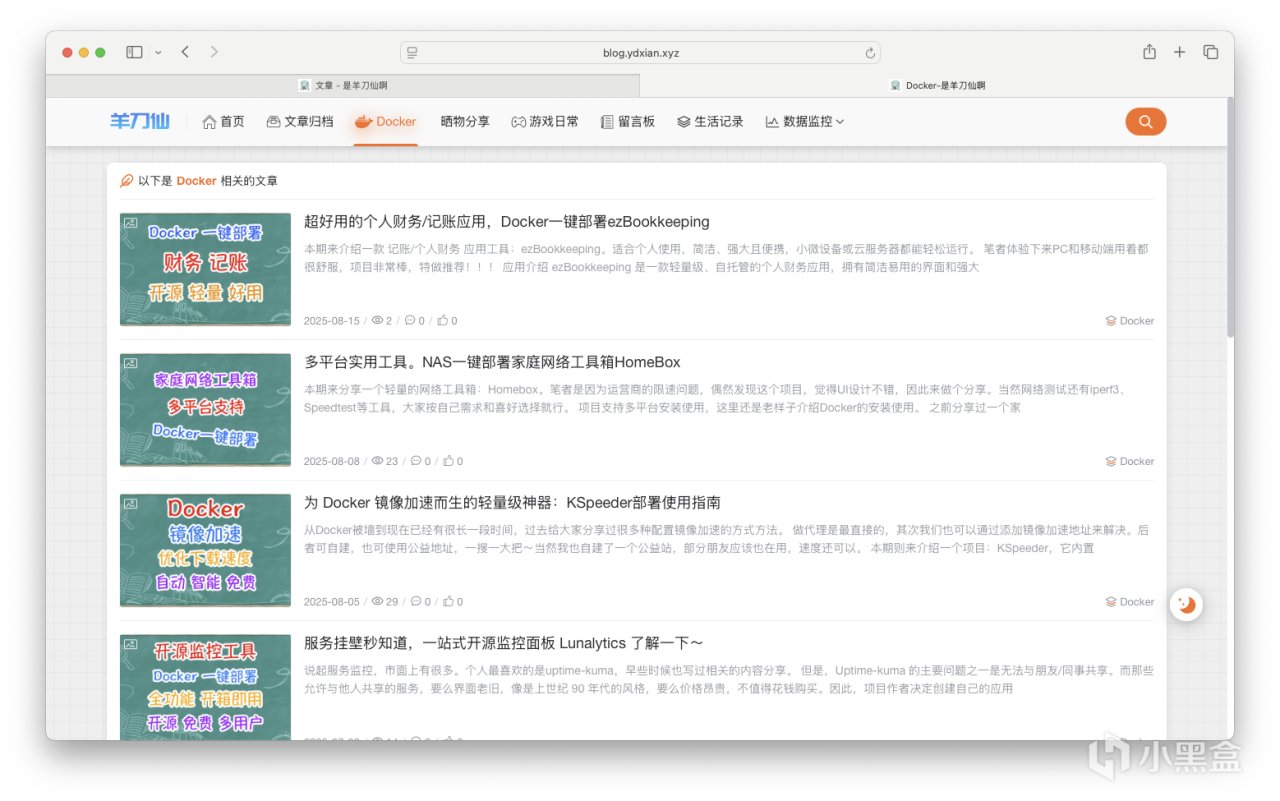The width and height of the screenshot is (1280, 801).
Task: Open the Share icon in Safari toolbar
Action: [1150, 52]
